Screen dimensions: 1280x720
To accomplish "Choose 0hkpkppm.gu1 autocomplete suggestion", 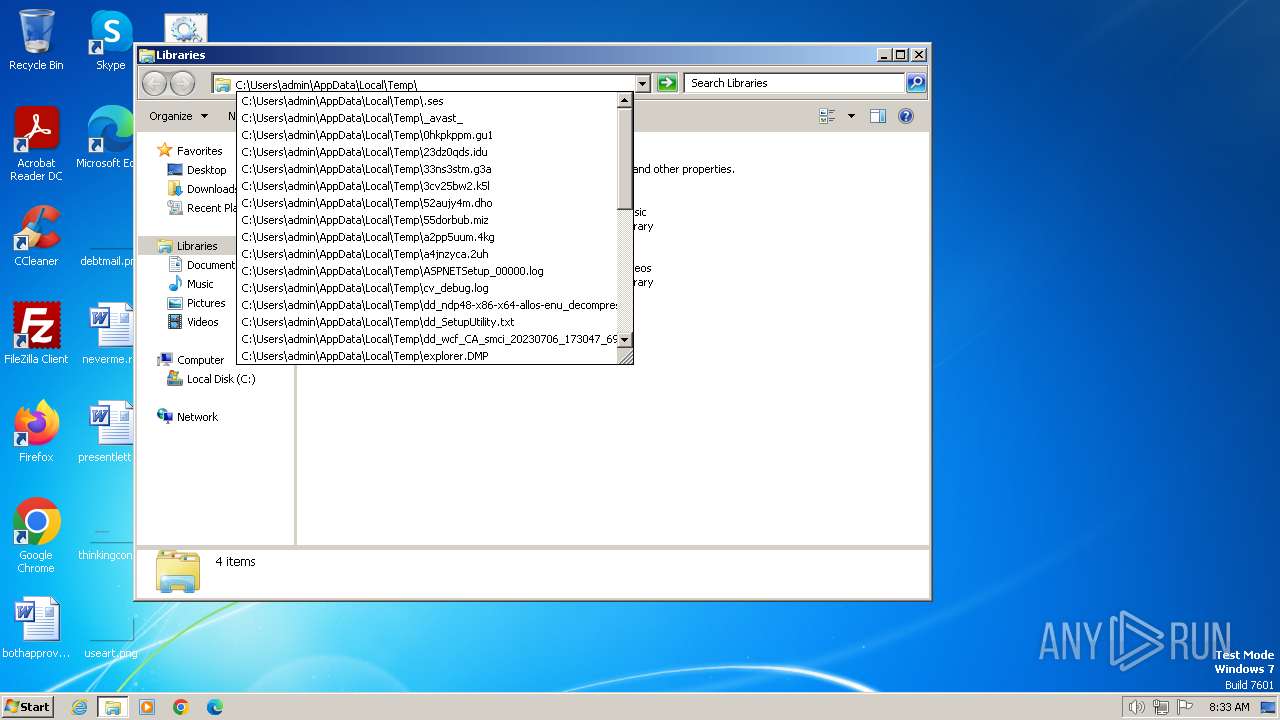I will tap(427, 135).
